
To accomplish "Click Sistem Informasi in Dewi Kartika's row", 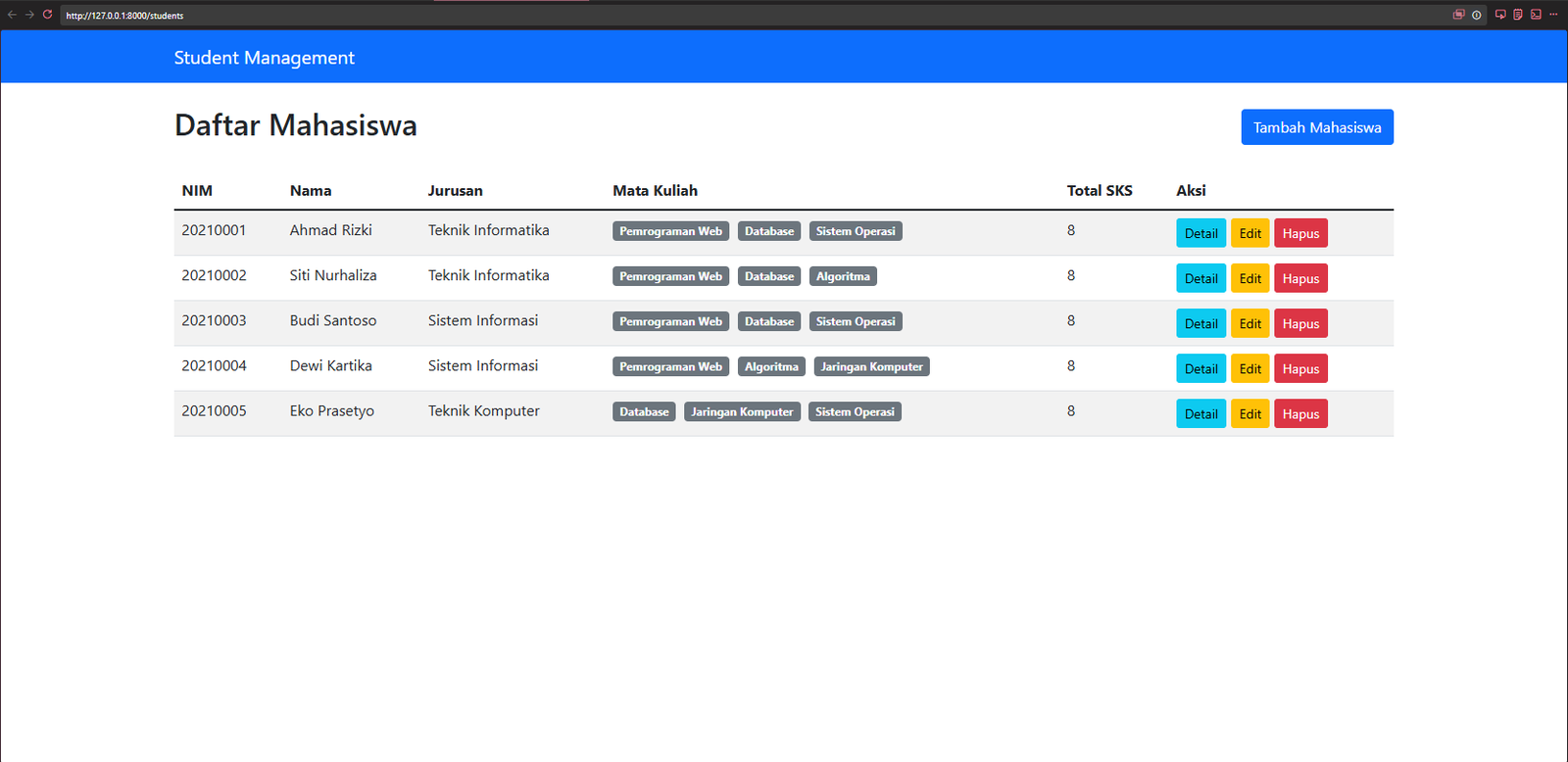I will click(x=483, y=365).
